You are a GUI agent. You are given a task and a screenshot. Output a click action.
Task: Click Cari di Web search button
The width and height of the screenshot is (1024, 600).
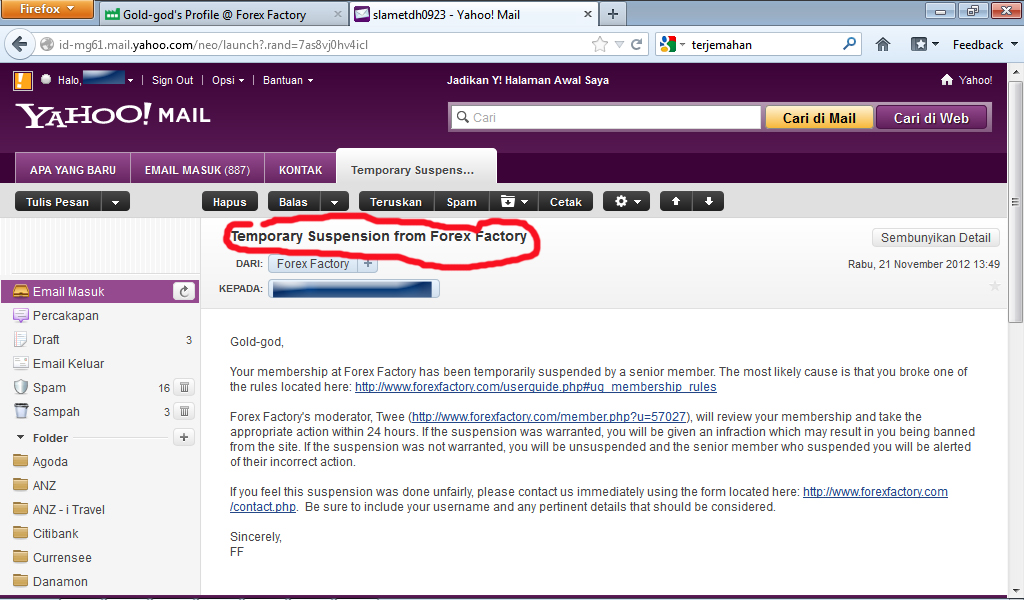931,118
